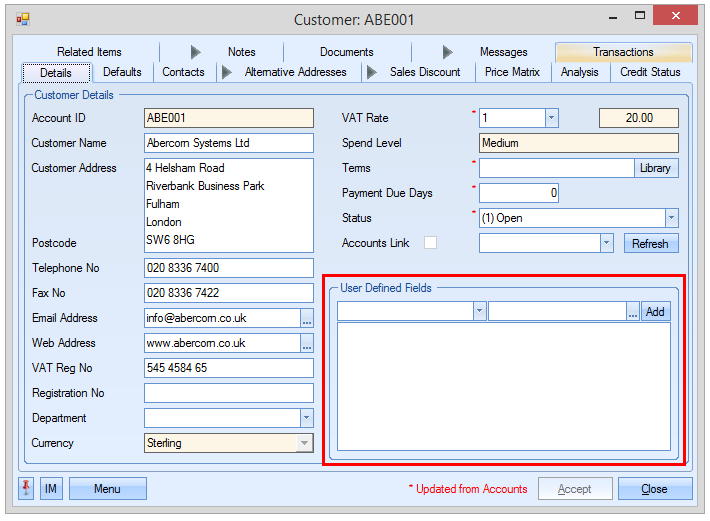Click ellipsis button in User Defined Fields
This screenshot has width=710, height=521.
pyautogui.click(x=633, y=312)
